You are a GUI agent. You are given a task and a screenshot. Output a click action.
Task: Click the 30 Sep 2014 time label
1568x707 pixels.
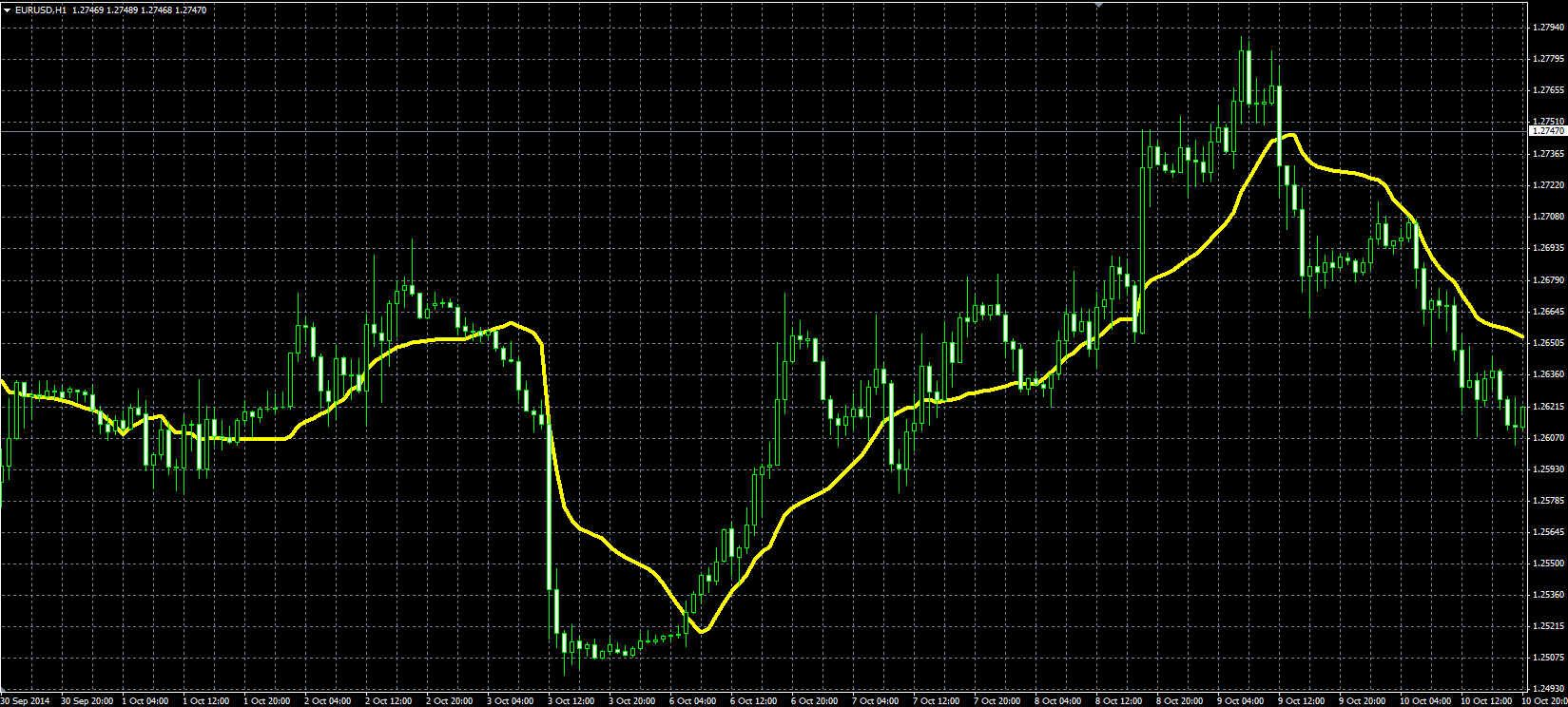[24, 701]
